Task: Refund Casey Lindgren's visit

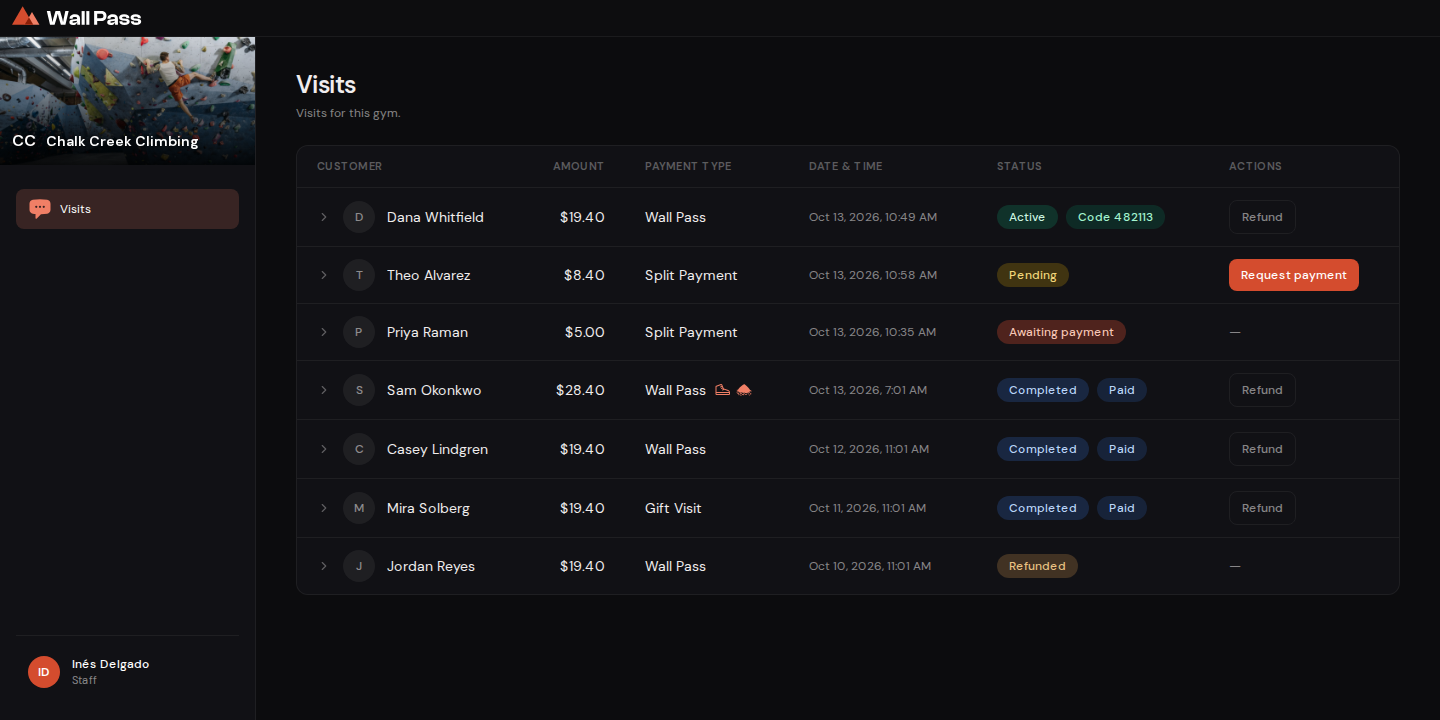Action: click(x=1262, y=449)
